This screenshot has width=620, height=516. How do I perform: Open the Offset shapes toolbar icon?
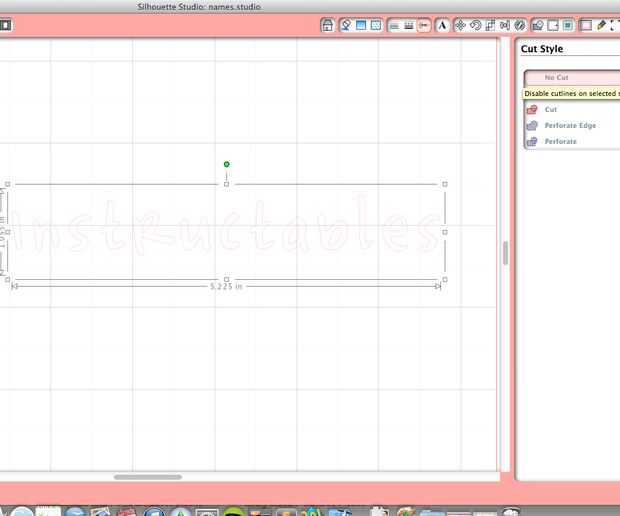point(538,25)
